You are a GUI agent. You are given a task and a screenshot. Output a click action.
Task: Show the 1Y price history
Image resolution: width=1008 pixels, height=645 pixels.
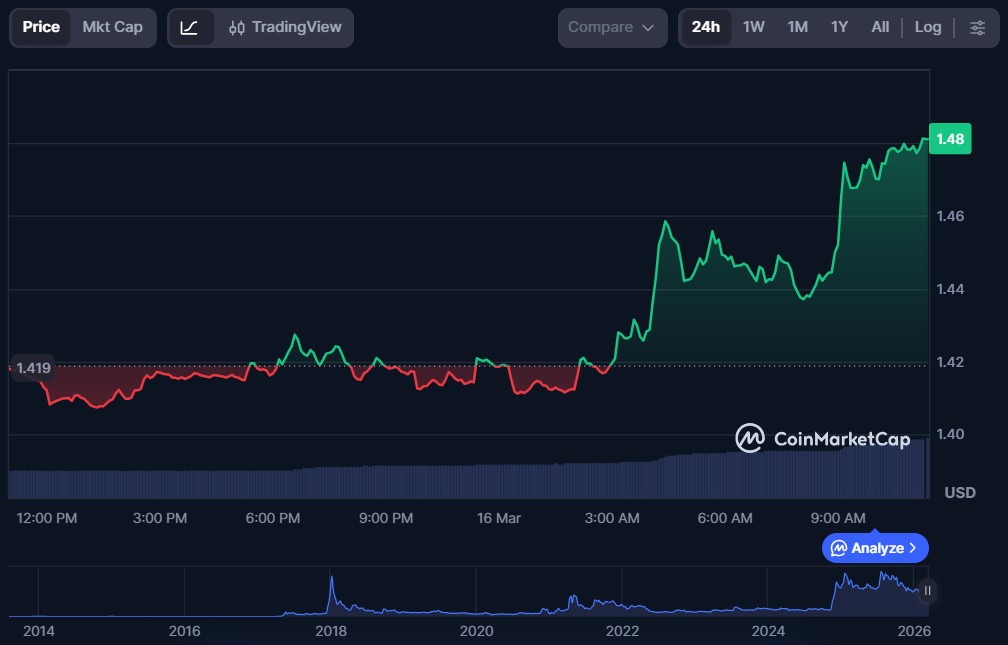point(839,27)
